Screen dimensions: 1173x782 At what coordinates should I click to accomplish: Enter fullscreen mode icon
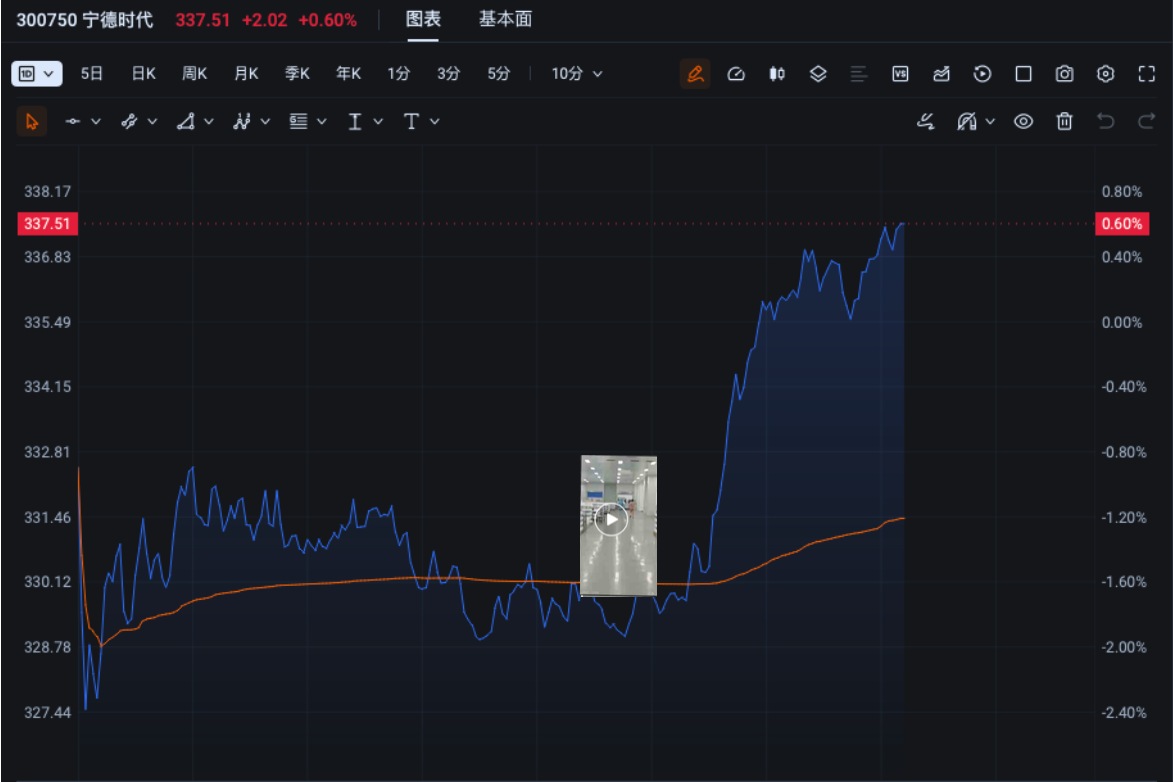(1147, 73)
